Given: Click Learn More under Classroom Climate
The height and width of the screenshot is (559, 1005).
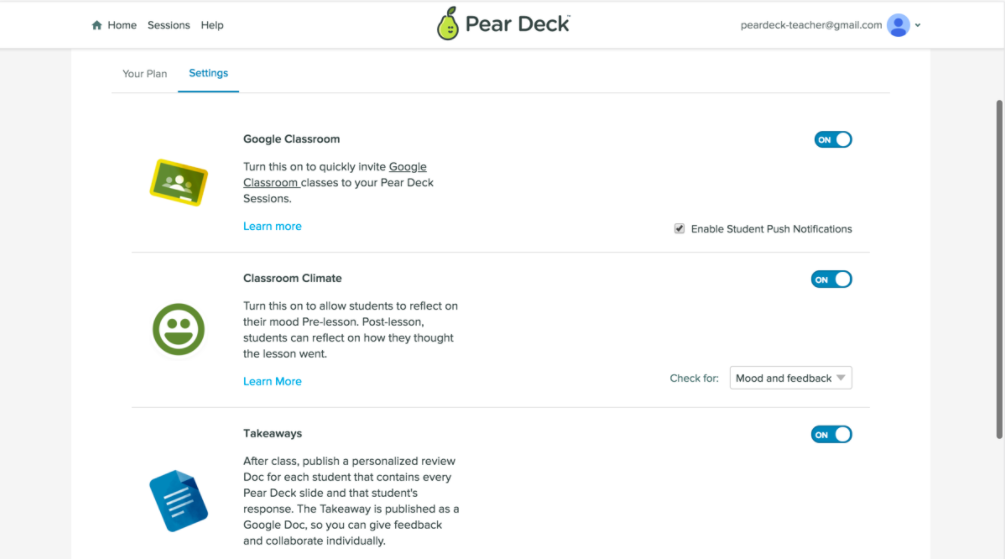Looking at the screenshot, I should [272, 381].
